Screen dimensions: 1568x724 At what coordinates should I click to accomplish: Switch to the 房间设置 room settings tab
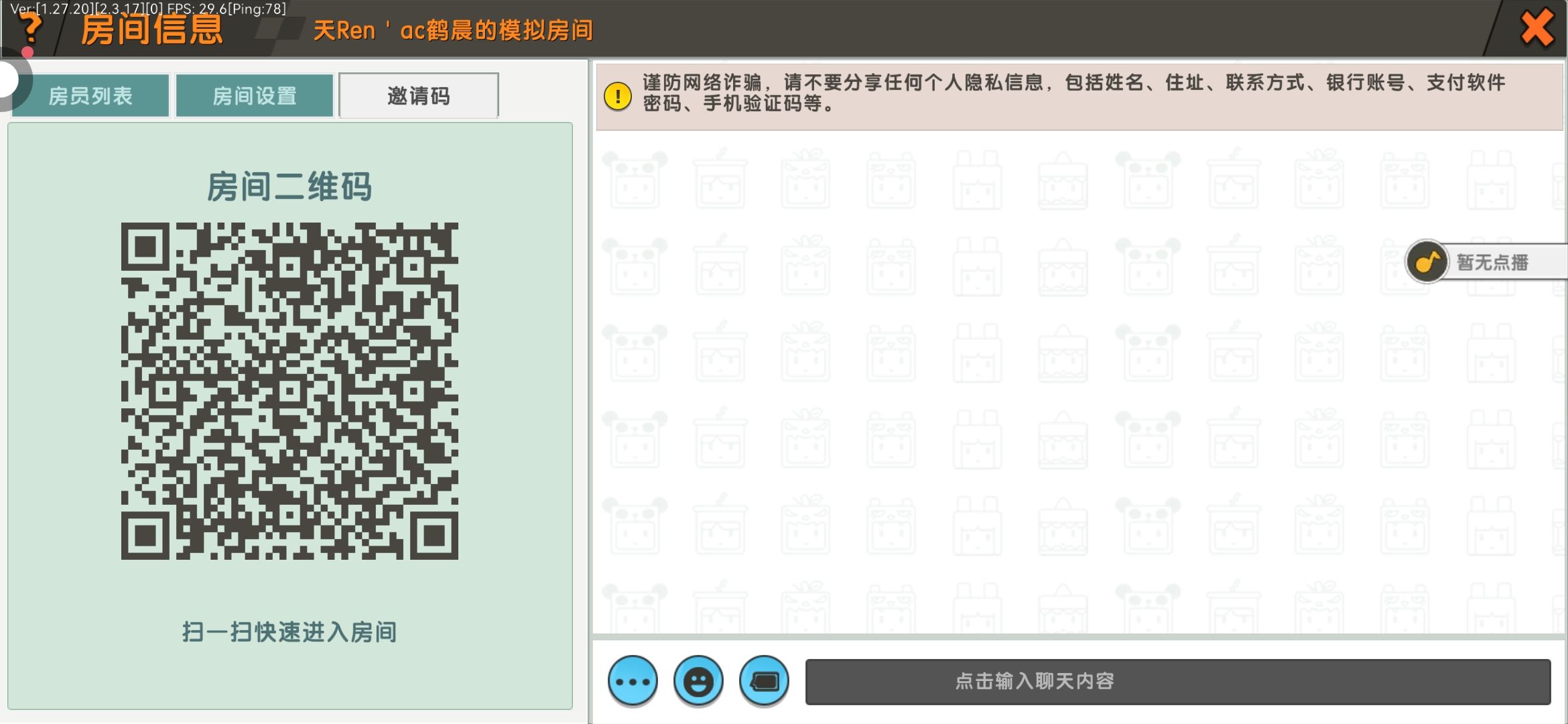point(254,96)
